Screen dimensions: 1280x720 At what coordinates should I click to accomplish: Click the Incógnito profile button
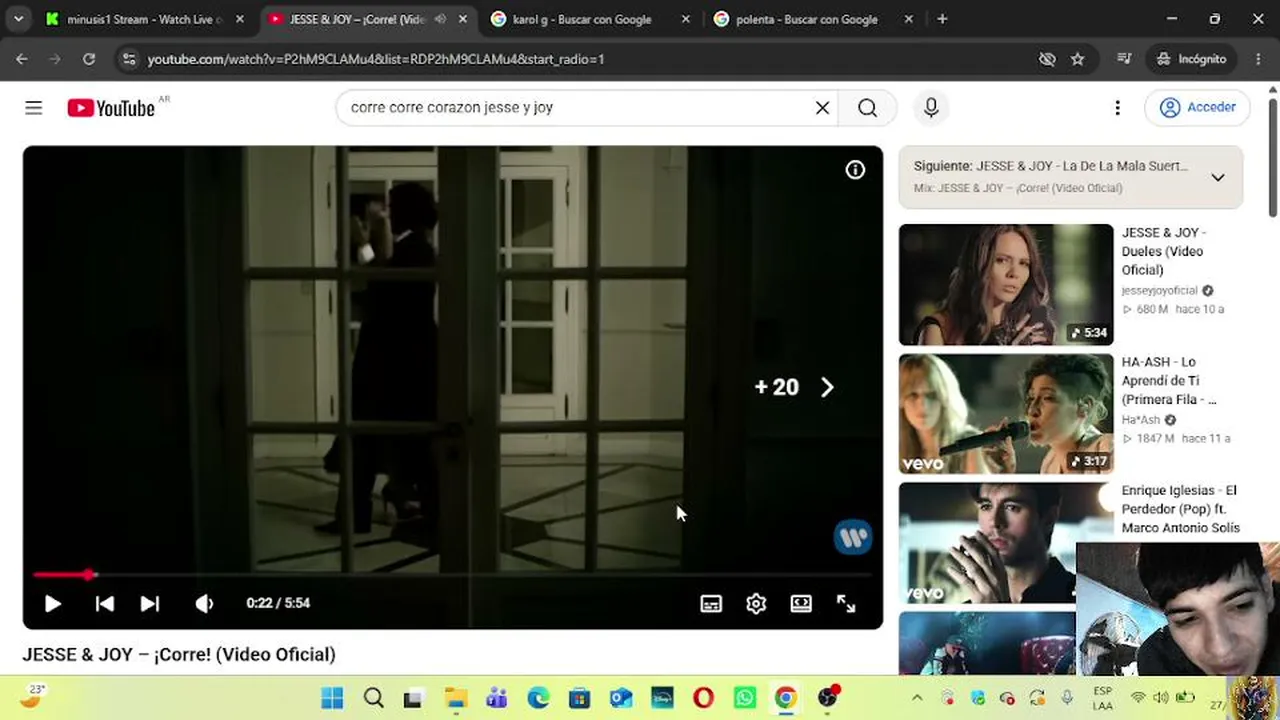click(1191, 59)
